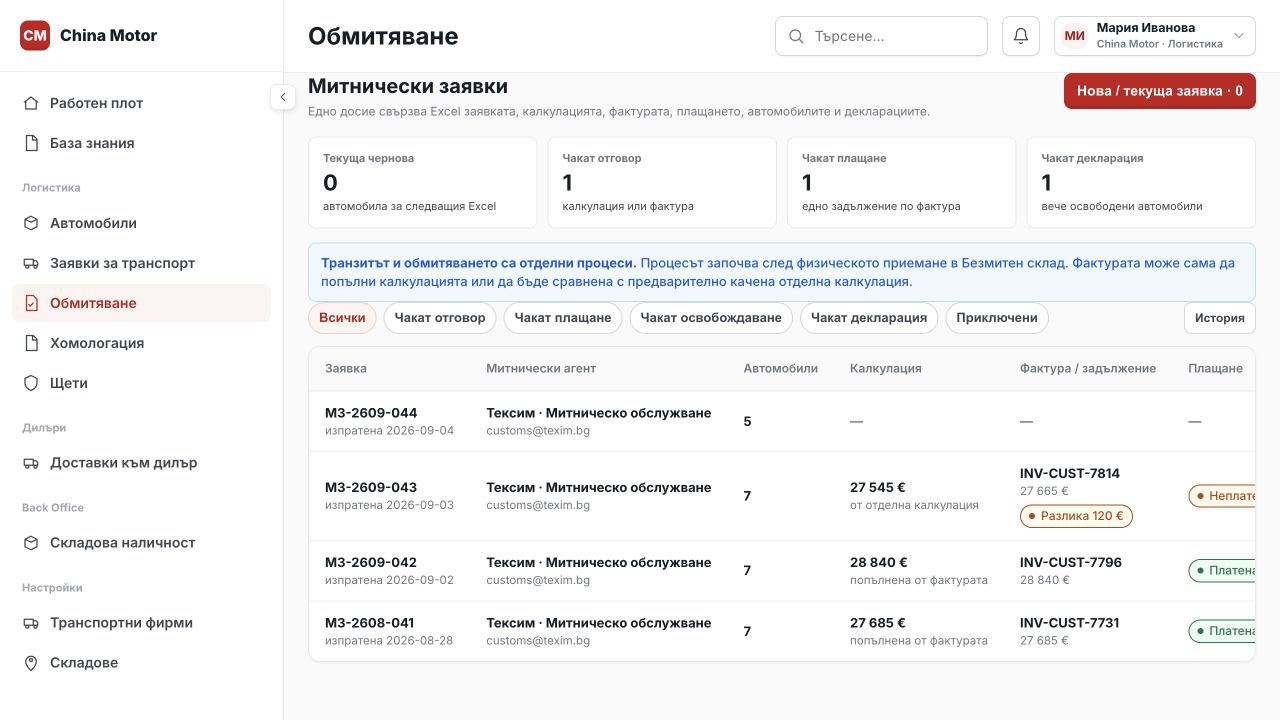Click the Калкулация column header
The height and width of the screenshot is (720, 1280).
886,368
